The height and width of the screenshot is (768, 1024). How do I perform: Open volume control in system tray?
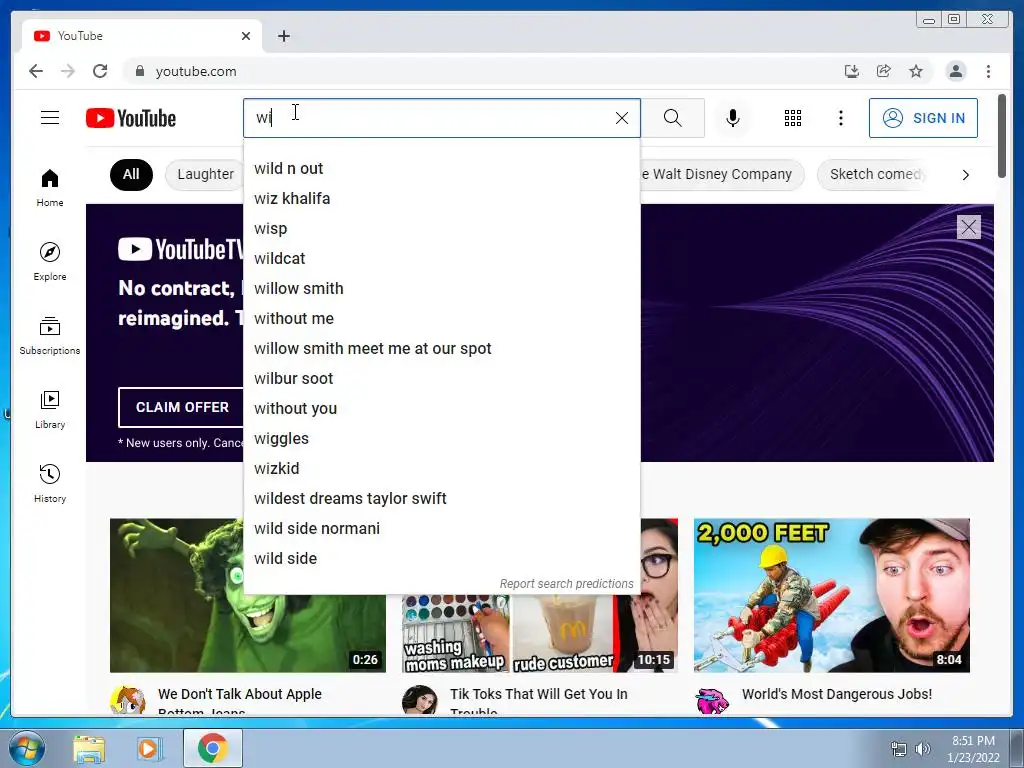(x=922, y=749)
